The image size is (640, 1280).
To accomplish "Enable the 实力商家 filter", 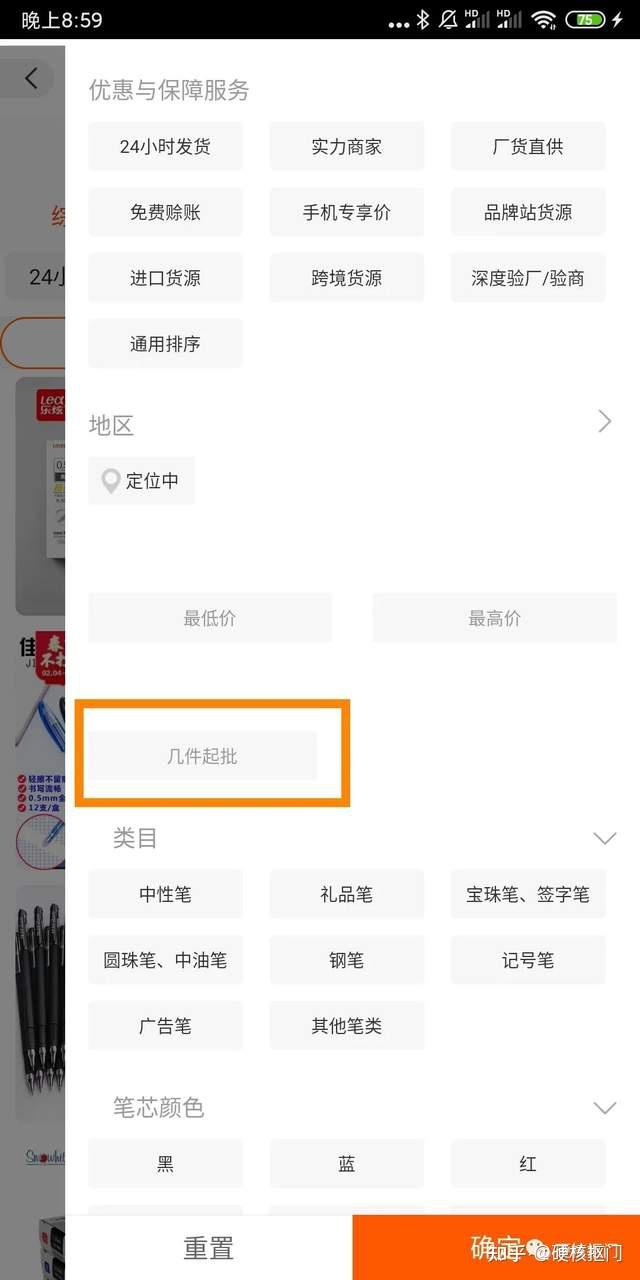I will click(x=346, y=147).
